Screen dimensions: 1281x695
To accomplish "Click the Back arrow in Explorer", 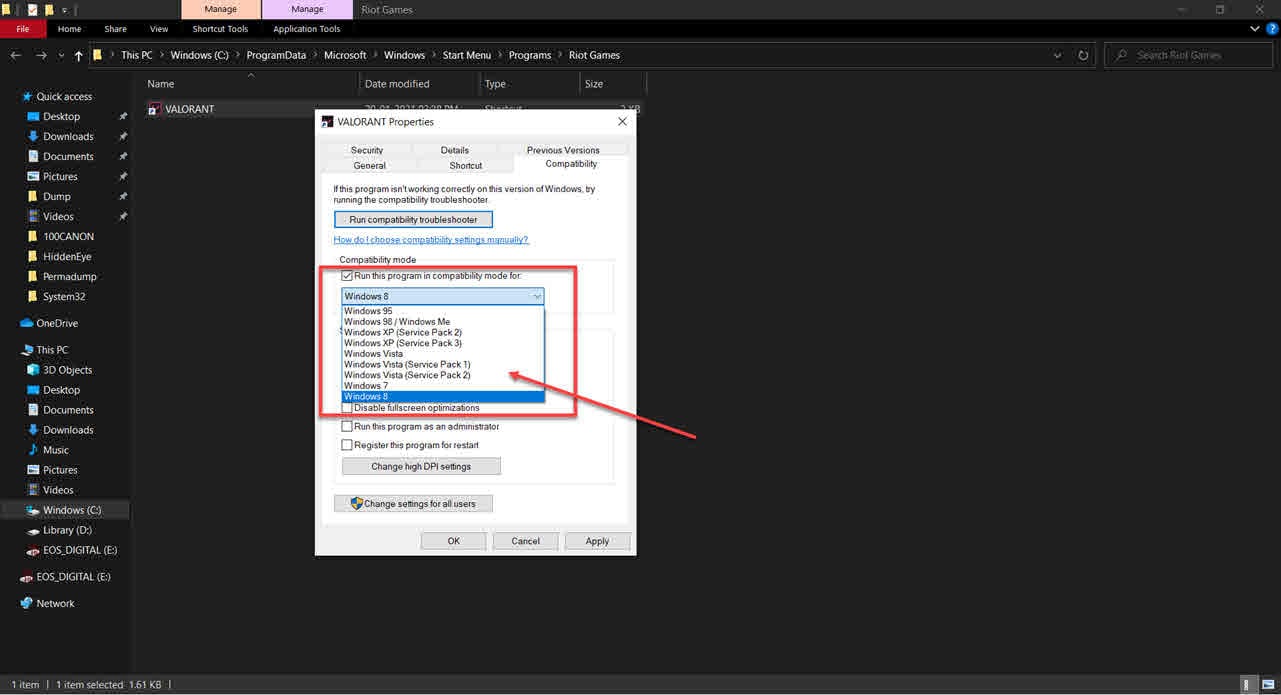I will [15, 55].
